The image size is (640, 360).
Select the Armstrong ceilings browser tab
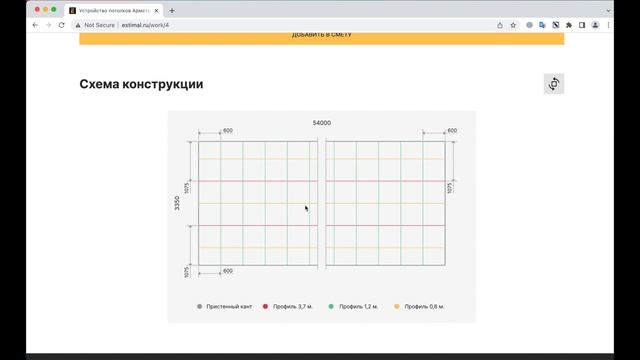coord(114,11)
